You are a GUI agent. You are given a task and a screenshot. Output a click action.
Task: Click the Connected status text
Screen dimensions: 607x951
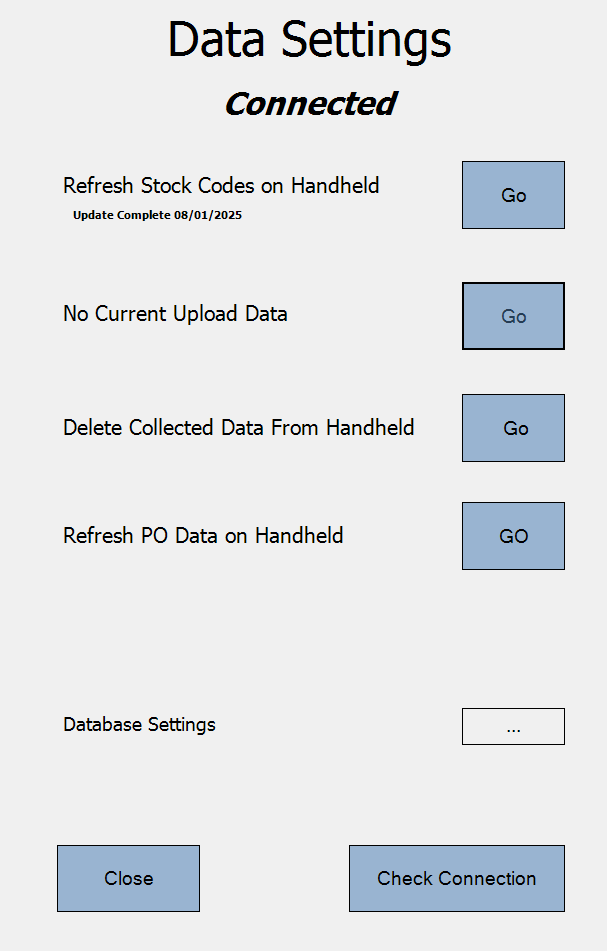tap(310, 103)
